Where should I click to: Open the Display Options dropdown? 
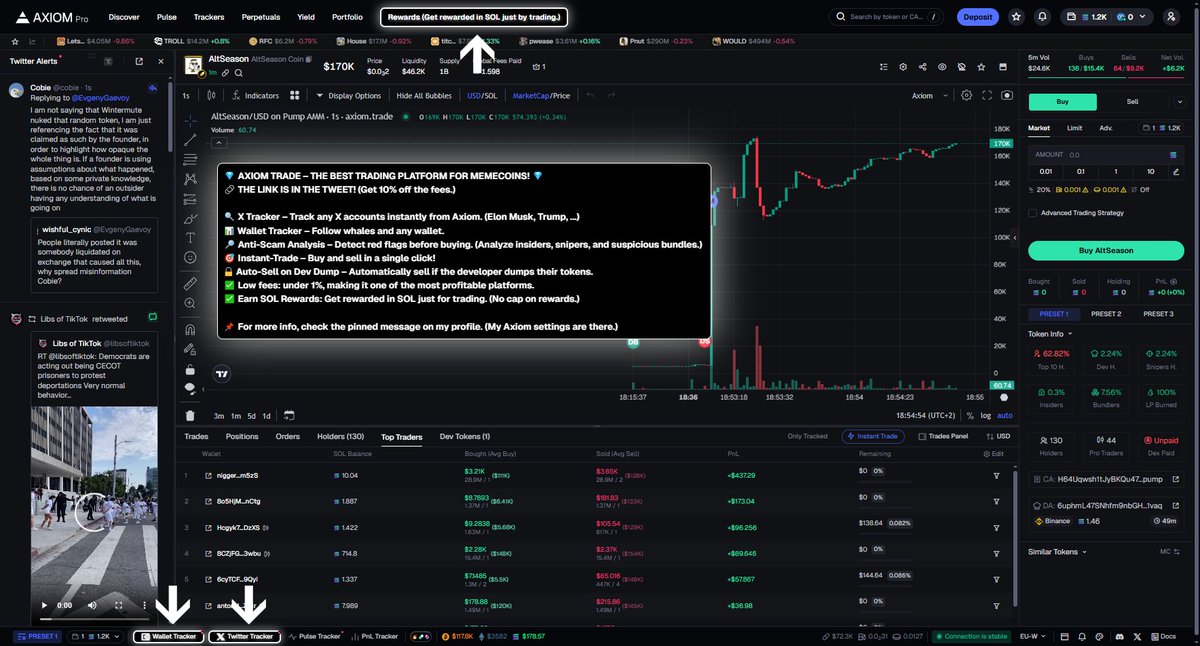coord(349,96)
